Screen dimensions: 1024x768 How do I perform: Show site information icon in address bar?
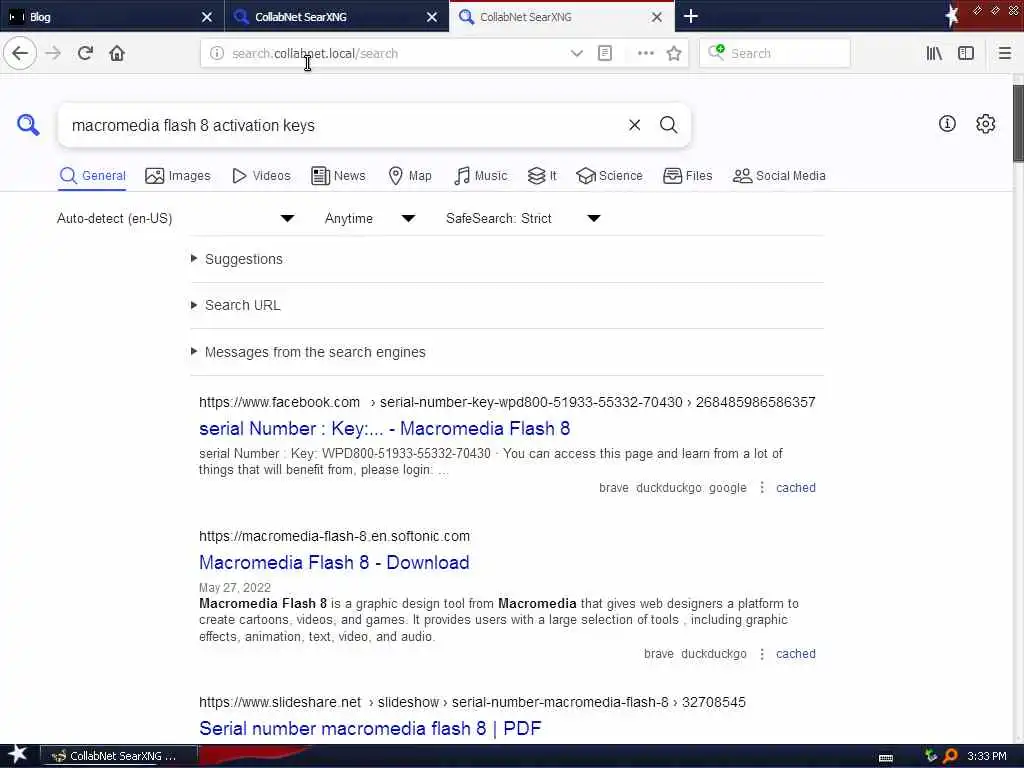tap(217, 54)
